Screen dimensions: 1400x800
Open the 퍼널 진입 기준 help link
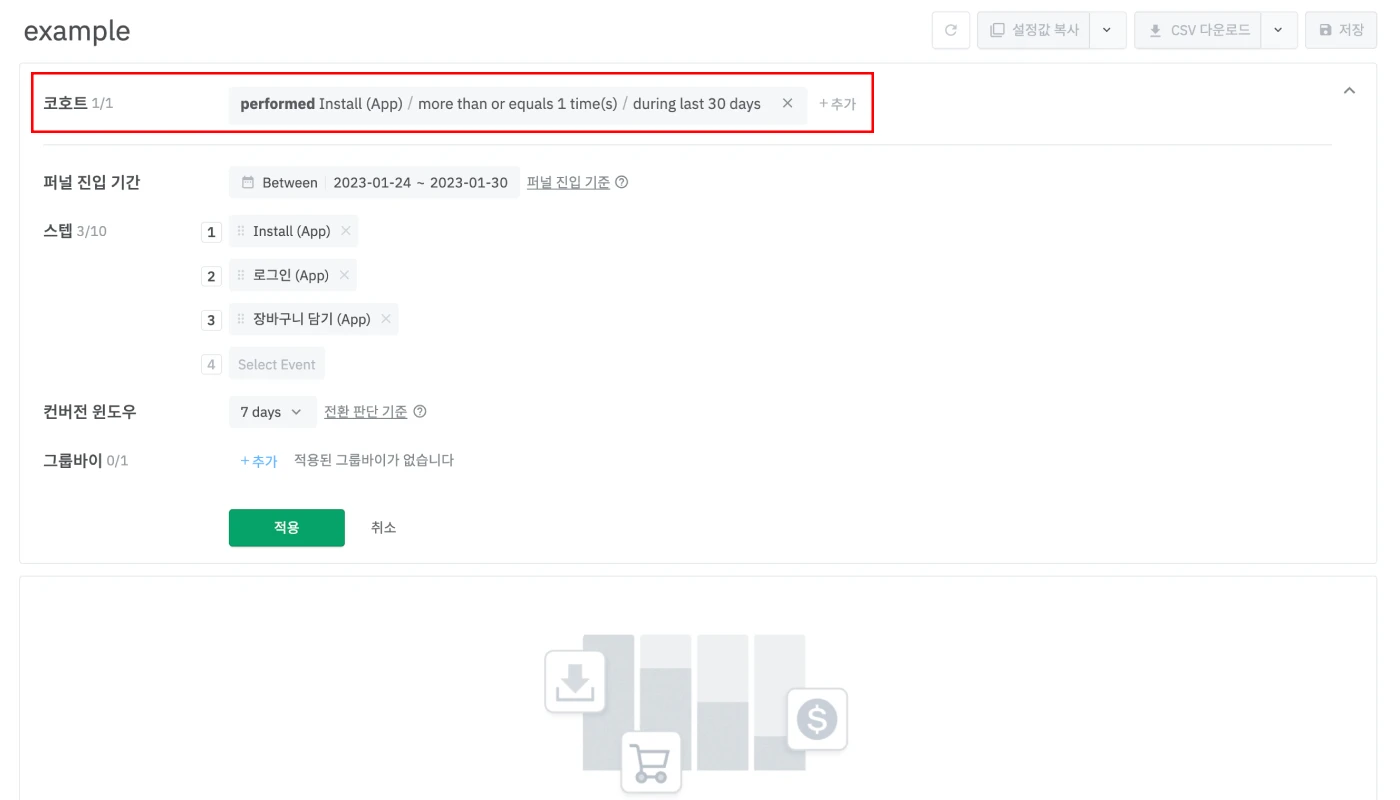click(568, 183)
